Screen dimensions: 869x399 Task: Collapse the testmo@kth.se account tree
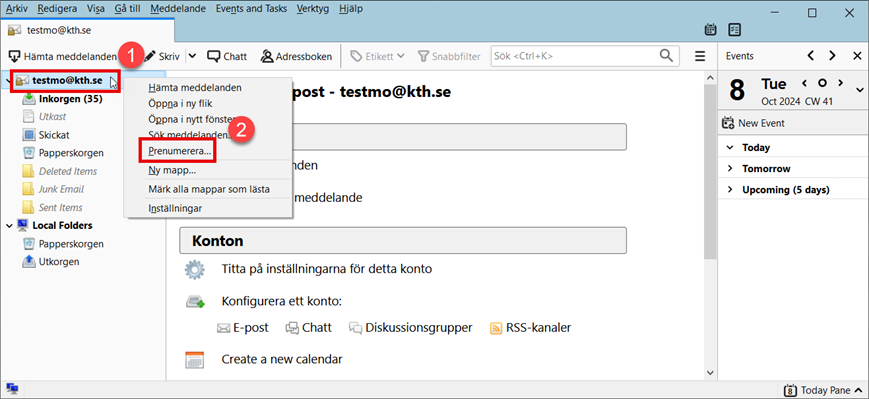pyautogui.click(x=8, y=81)
